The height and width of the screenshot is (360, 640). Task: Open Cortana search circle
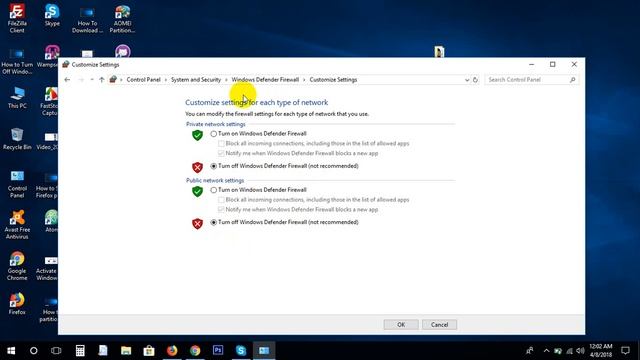click(33, 351)
